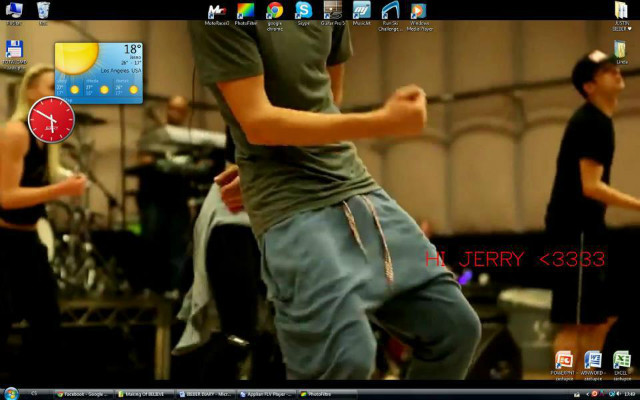The width and height of the screenshot is (640, 400).
Task: Open the floppy disk shortcut icon
Action: (14, 53)
